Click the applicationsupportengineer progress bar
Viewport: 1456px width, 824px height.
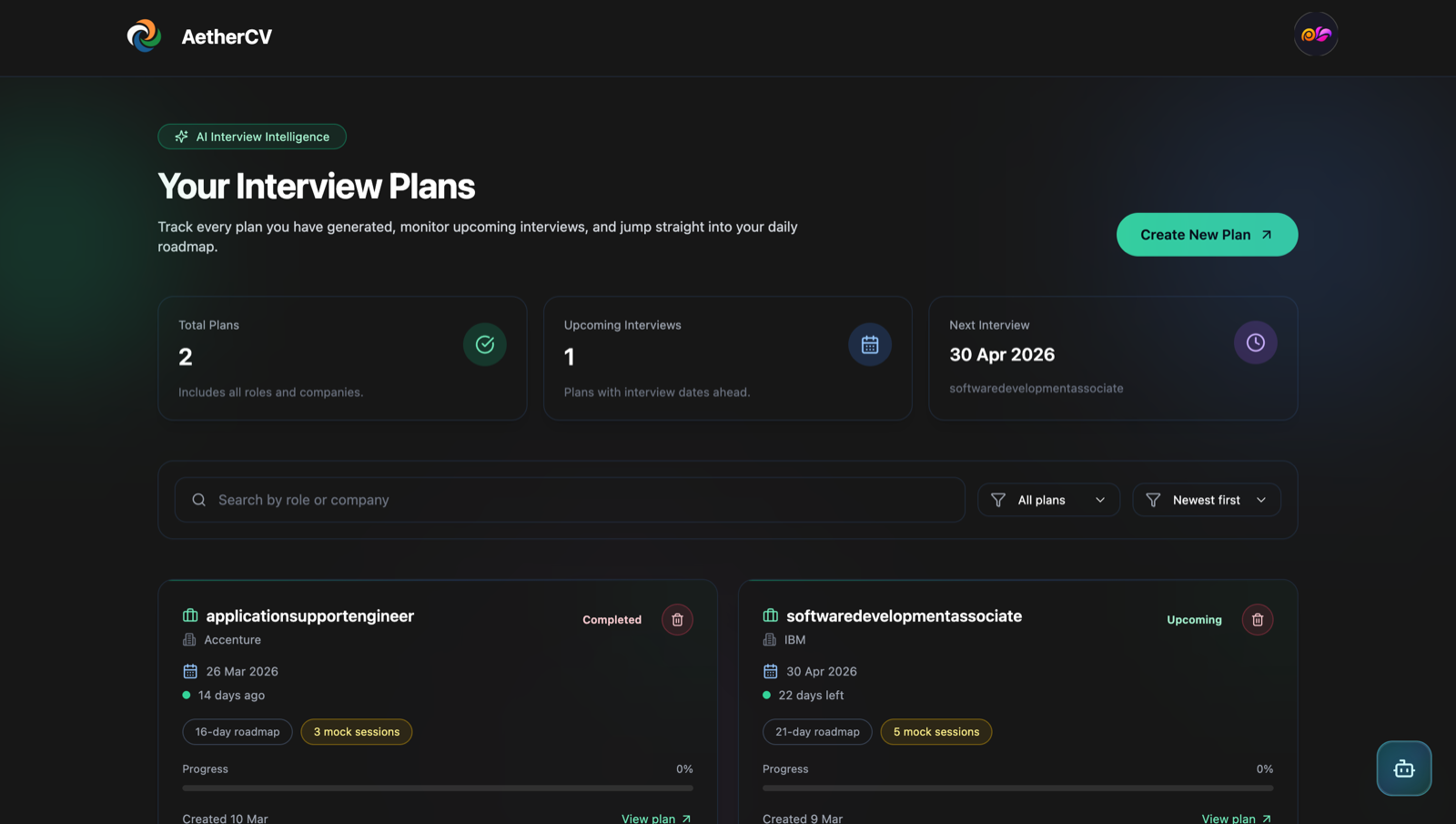coord(438,788)
